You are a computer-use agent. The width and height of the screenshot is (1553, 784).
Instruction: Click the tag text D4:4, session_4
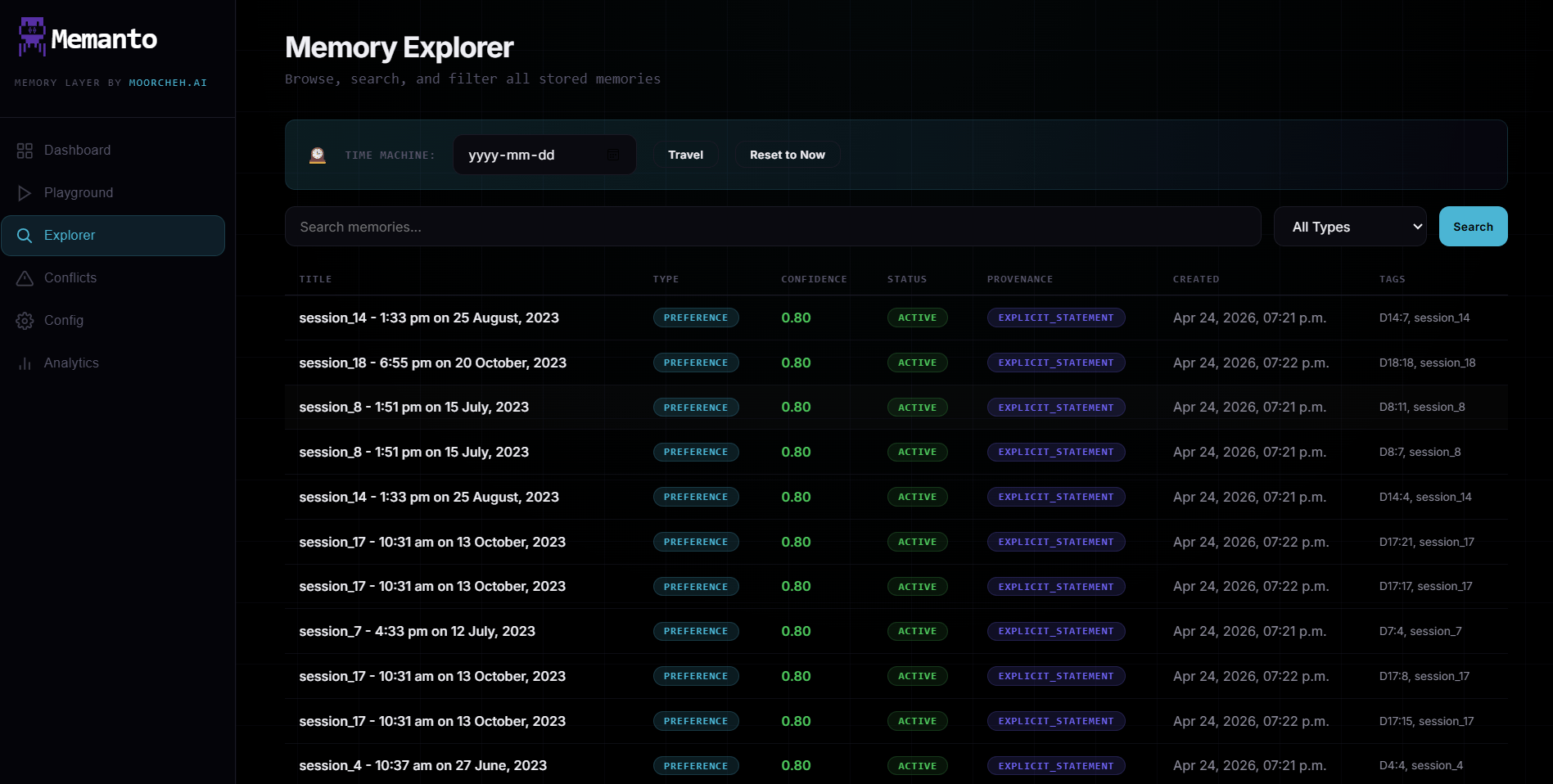pos(1421,765)
